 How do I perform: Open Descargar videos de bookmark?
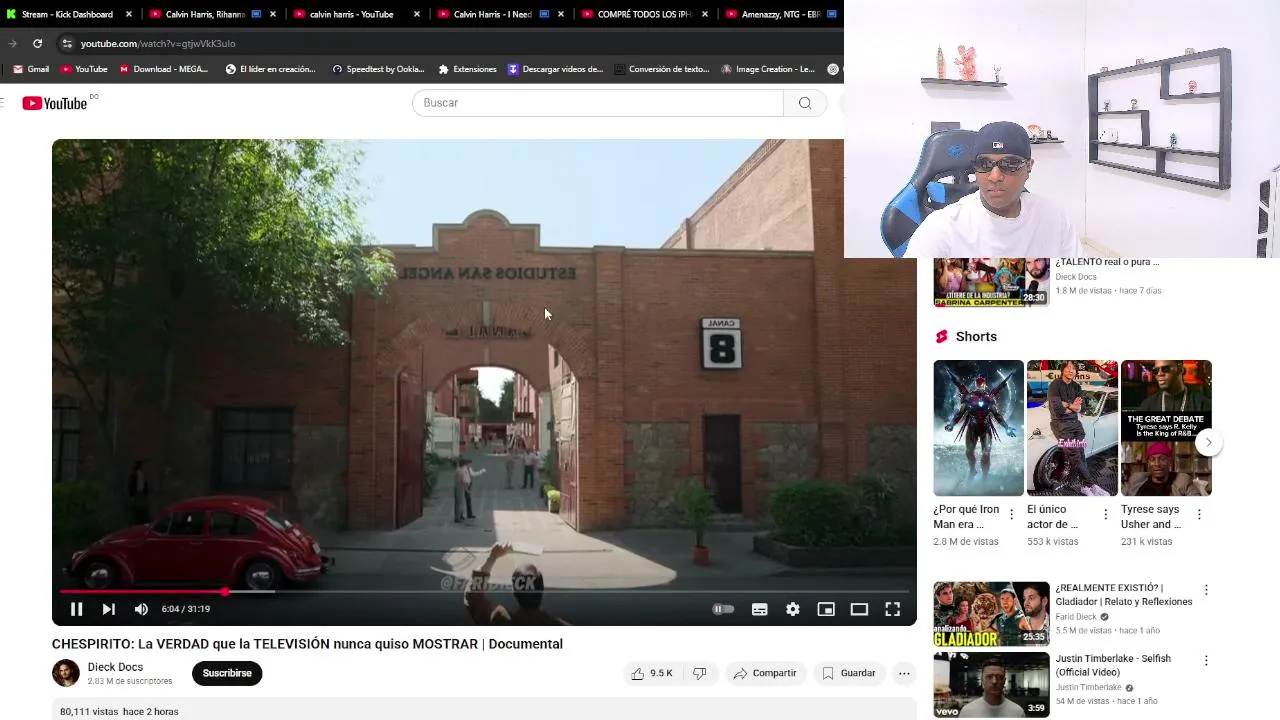click(555, 69)
